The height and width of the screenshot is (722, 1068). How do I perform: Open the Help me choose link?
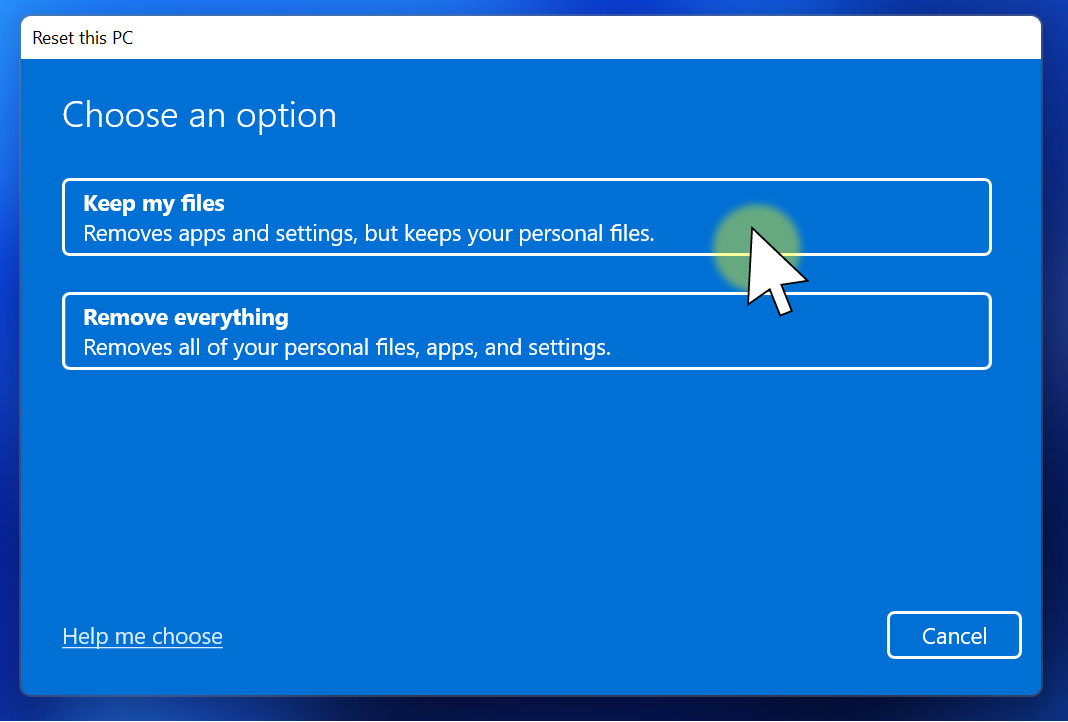pyautogui.click(x=142, y=636)
